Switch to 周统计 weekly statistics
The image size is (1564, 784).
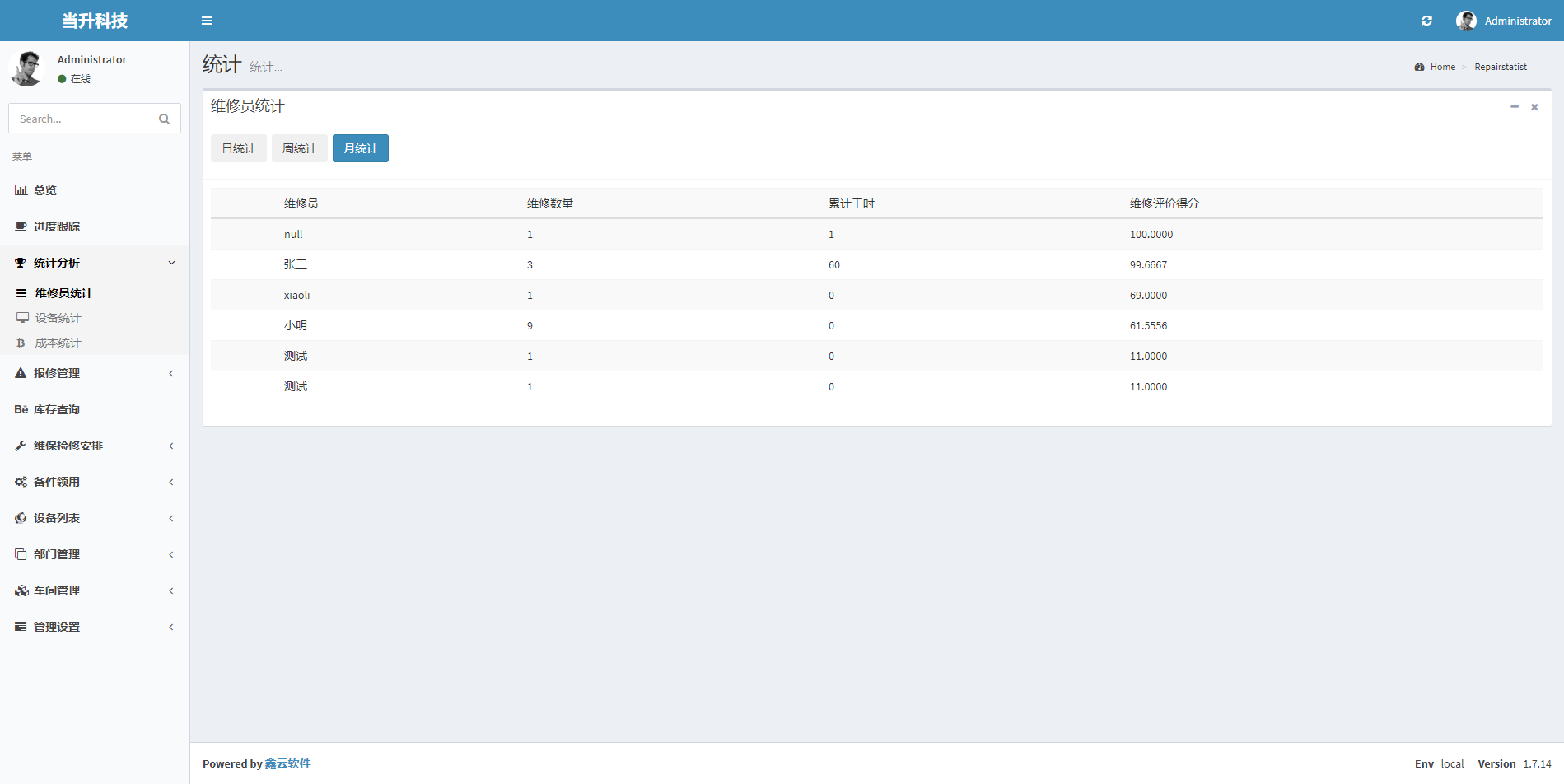[x=300, y=148]
